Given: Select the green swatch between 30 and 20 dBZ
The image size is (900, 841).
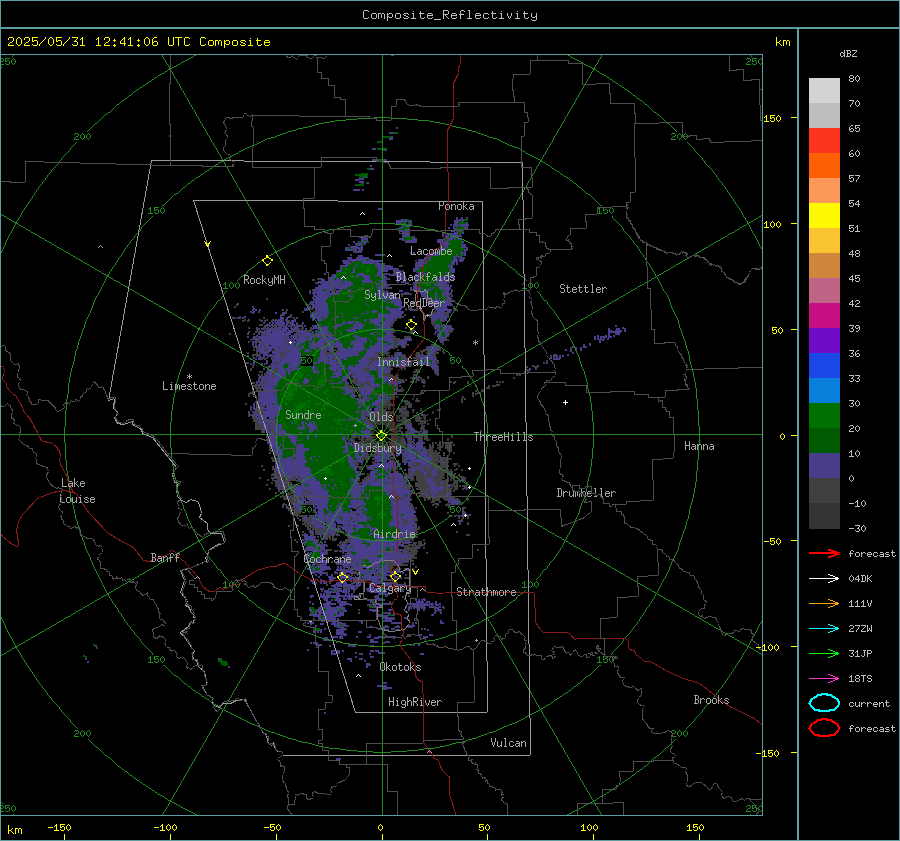Looking at the screenshot, I should pyautogui.click(x=824, y=415).
